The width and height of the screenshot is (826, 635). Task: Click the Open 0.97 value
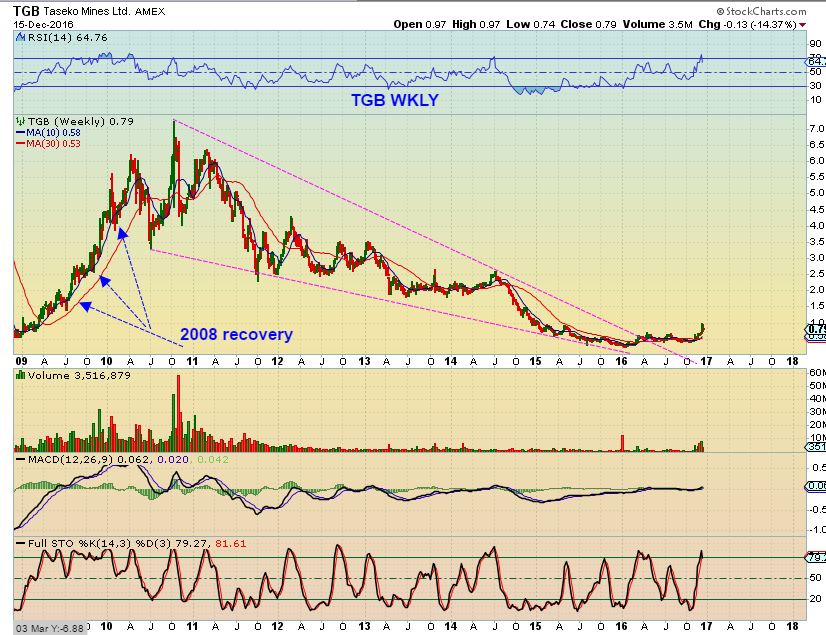coord(420,24)
